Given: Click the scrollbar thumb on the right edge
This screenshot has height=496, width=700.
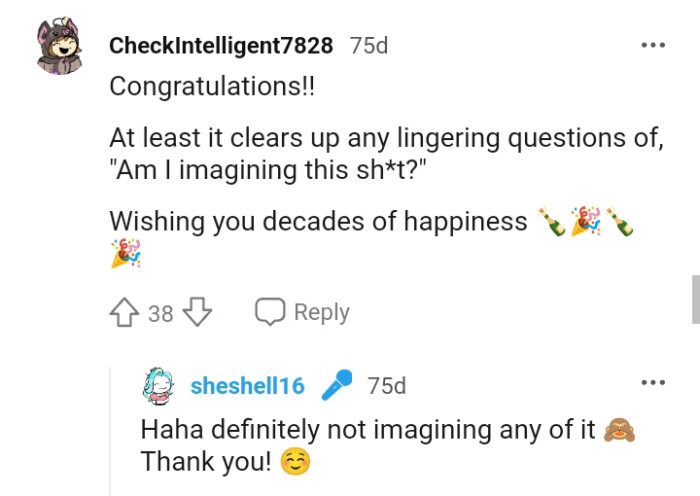Looking at the screenshot, I should pos(695,300).
